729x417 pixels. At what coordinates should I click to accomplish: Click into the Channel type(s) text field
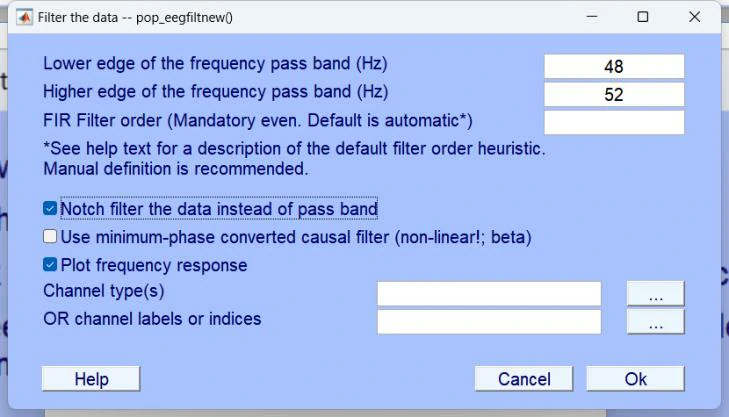489,293
